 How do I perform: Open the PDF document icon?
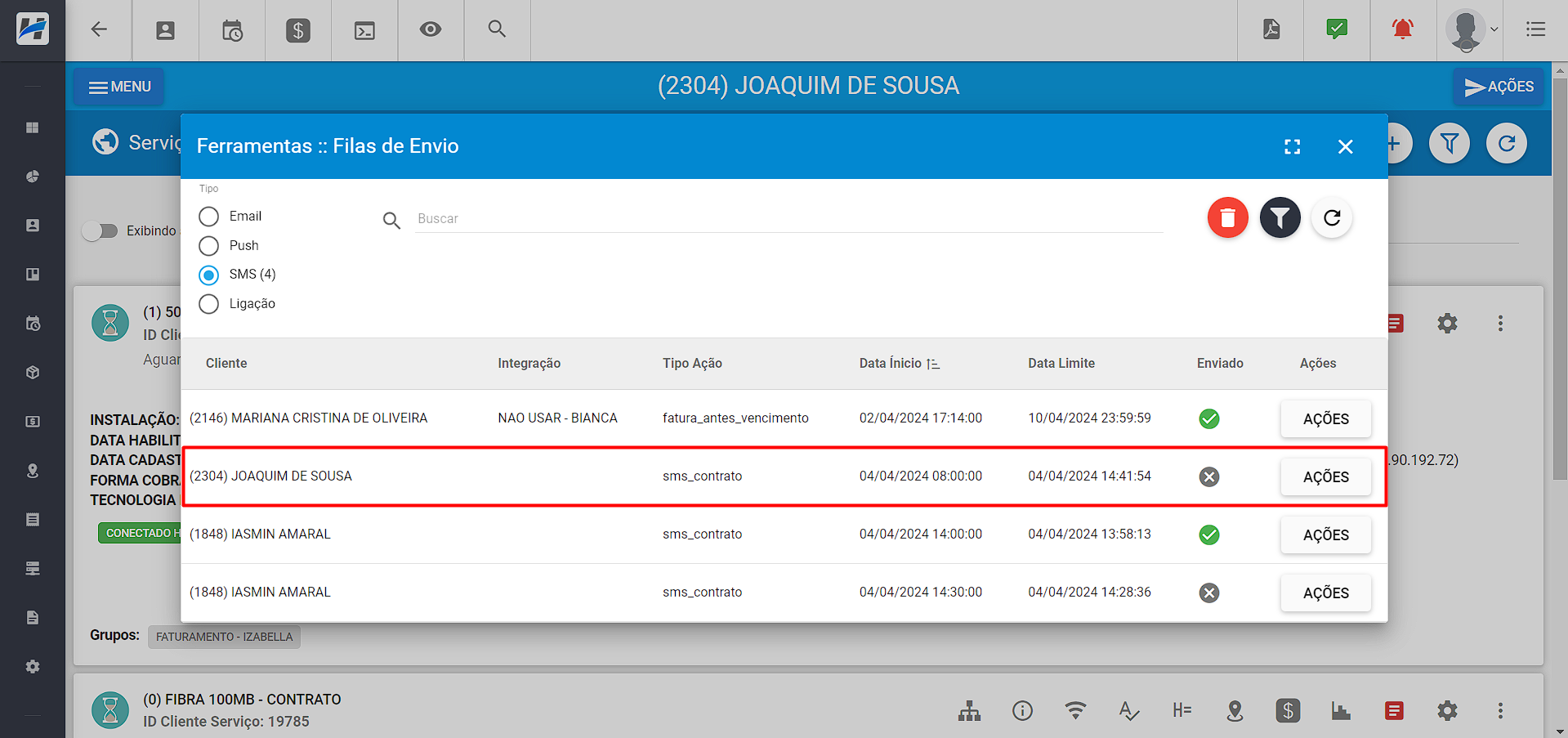pyautogui.click(x=1271, y=29)
